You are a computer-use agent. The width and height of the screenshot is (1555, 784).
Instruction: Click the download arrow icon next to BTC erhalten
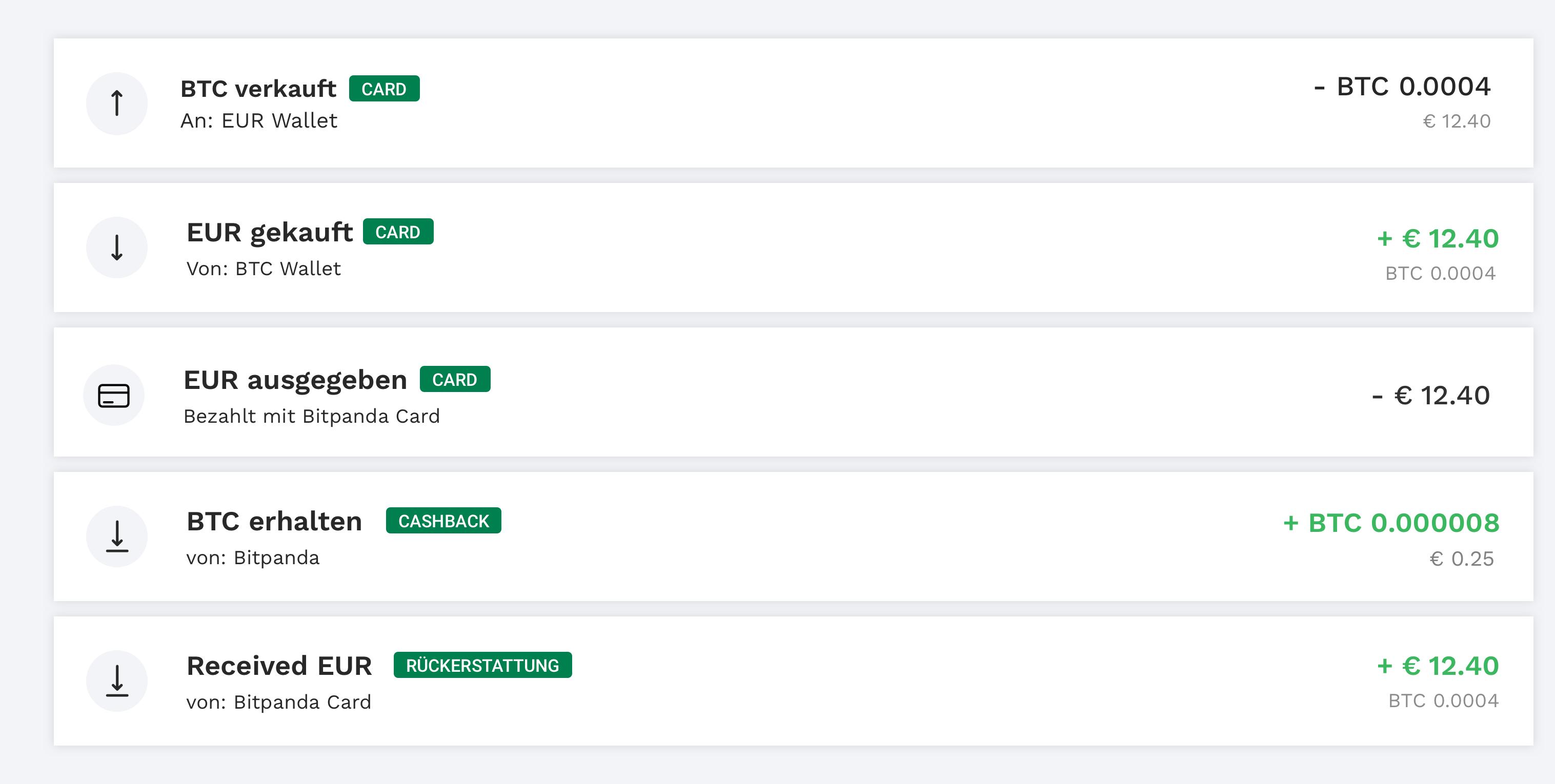[116, 536]
